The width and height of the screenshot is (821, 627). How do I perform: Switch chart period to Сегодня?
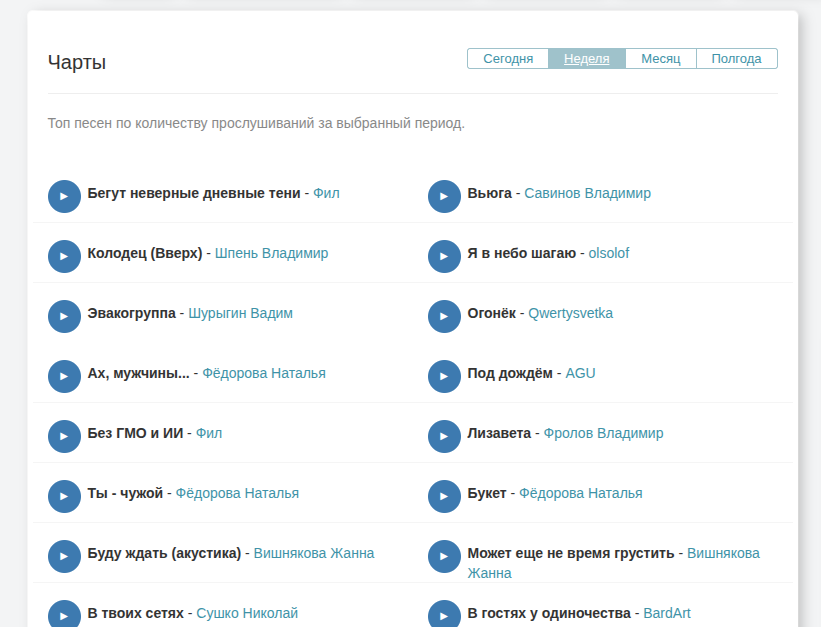pos(508,59)
